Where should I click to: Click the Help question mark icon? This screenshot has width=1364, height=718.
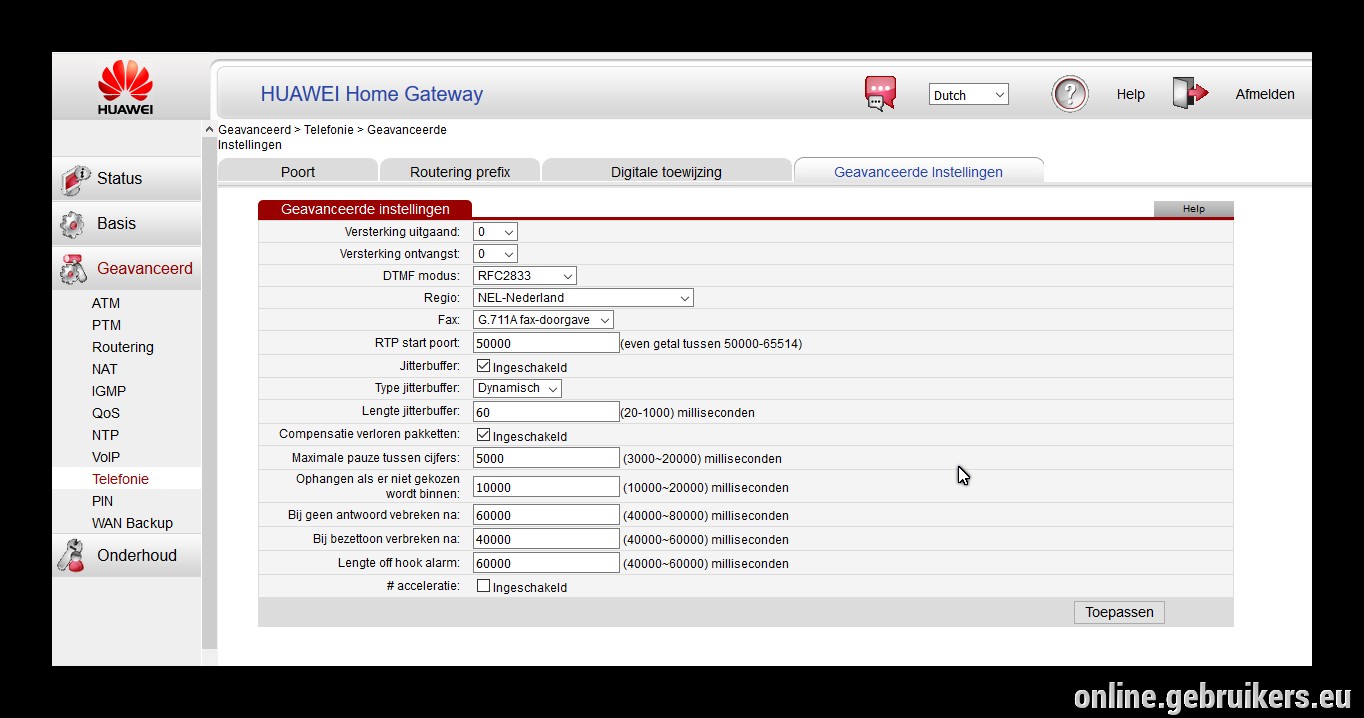[1070, 94]
